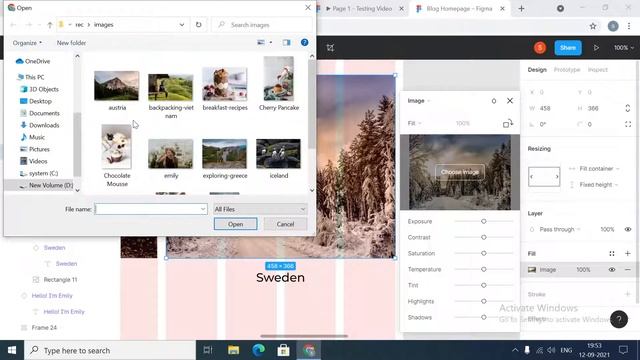This screenshot has width=640, height=360.
Task: Click the Figma Present play icon
Action: pos(596,48)
